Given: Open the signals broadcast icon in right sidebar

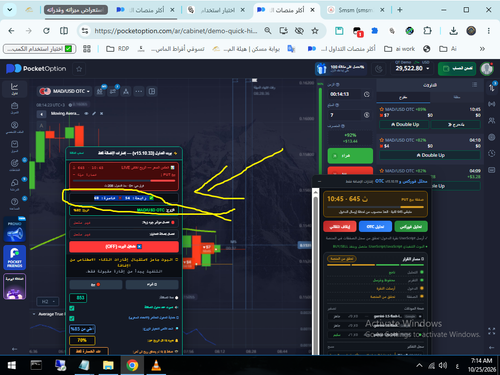Looking at the screenshot, I should (x=492, y=104).
